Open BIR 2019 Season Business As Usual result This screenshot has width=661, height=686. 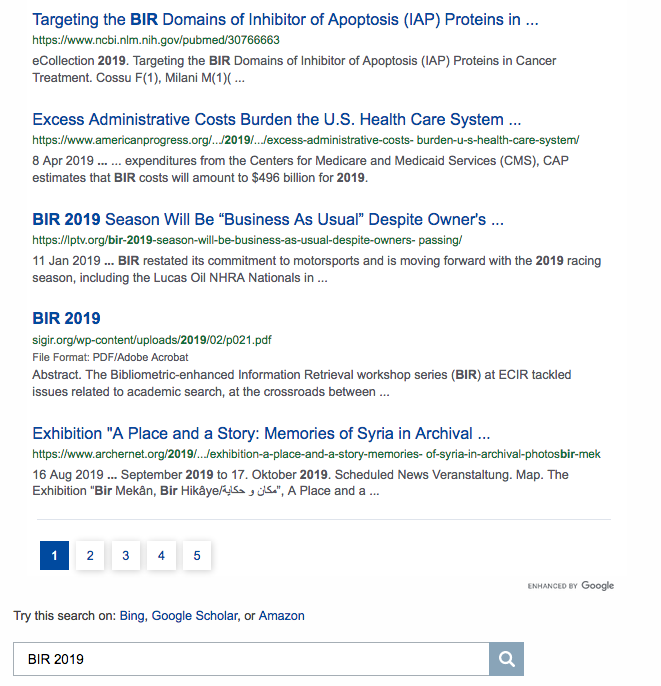tap(267, 219)
